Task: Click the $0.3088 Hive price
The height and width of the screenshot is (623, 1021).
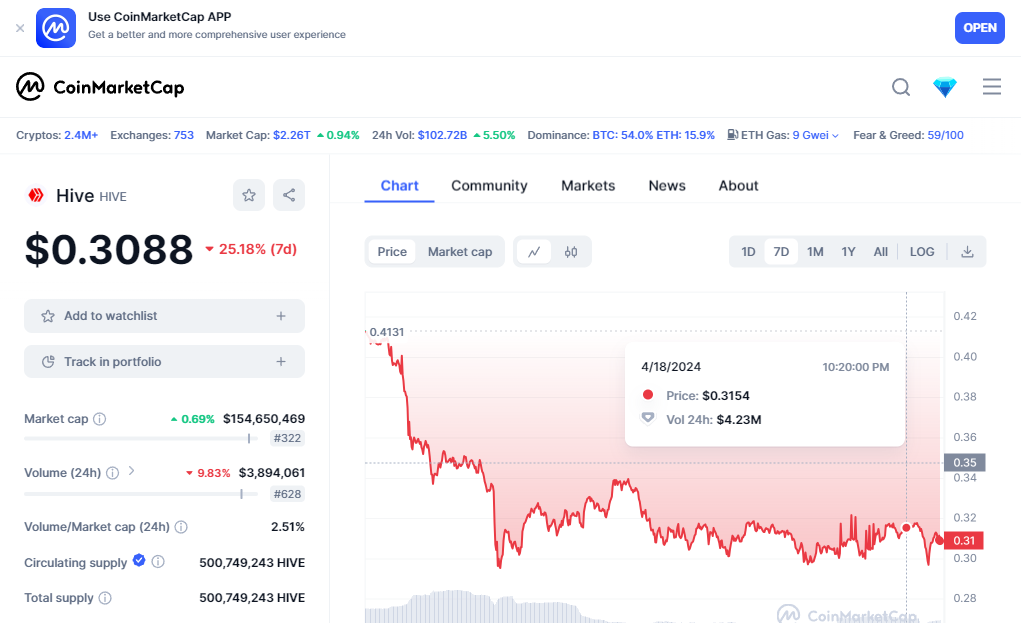Action: click(x=109, y=249)
